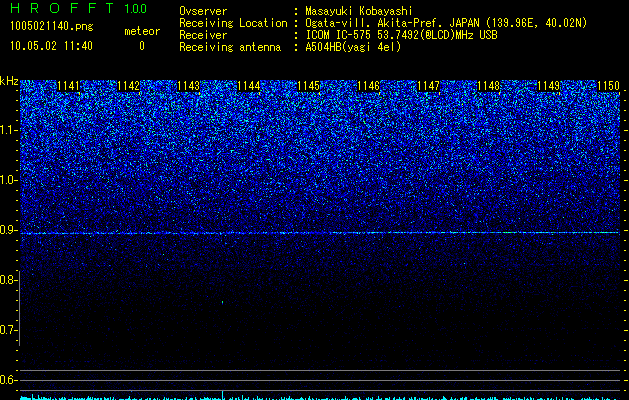This screenshot has width=629, height=400.
Task: Click the Ovserver label
Action: click(203, 11)
